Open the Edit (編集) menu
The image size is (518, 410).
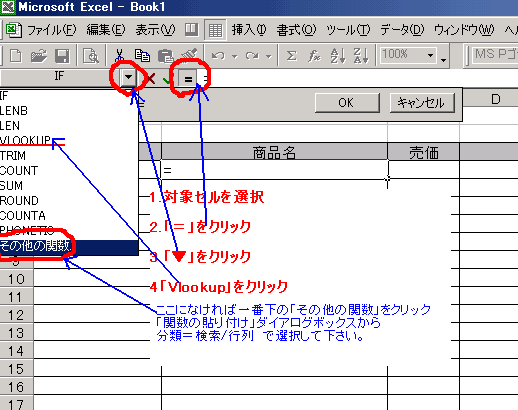pyautogui.click(x=106, y=30)
